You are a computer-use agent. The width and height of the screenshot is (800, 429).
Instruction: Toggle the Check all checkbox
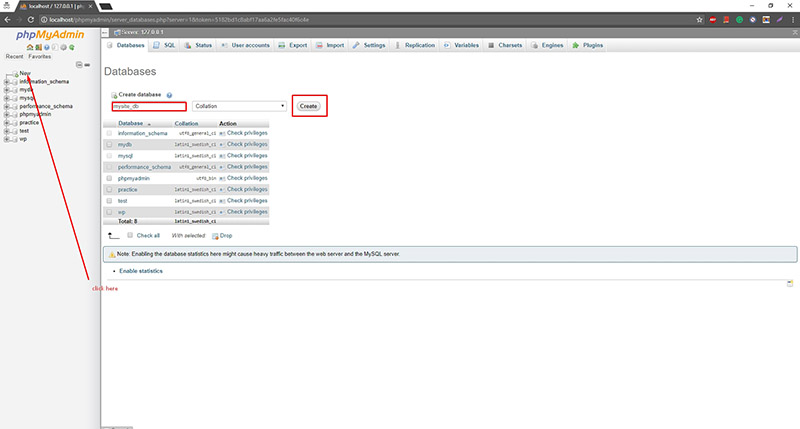pos(130,235)
